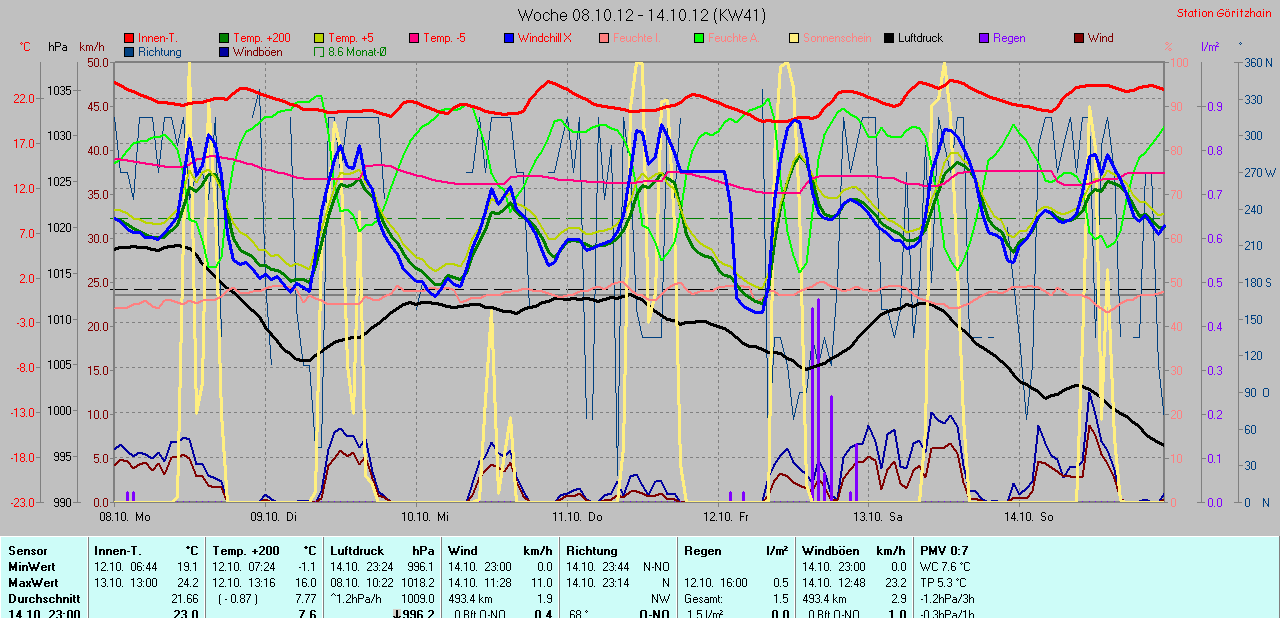The height and width of the screenshot is (618, 1284).
Task: Click the 10.10. Mi date label
Action: click(x=425, y=517)
